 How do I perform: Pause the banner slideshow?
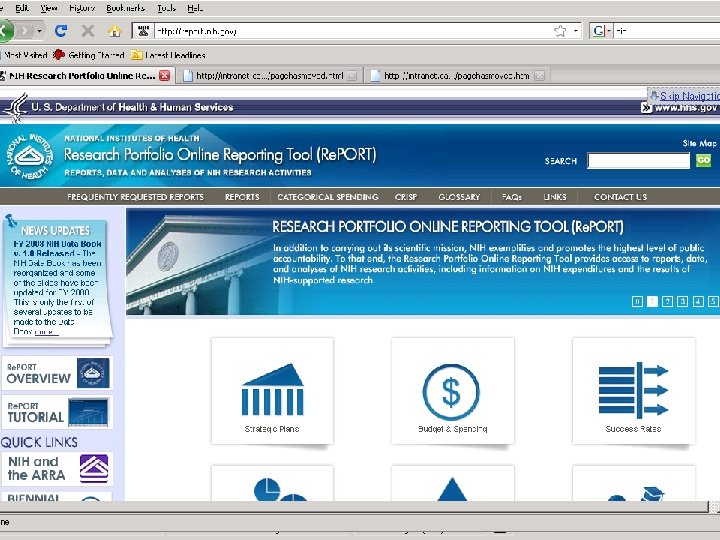637,301
